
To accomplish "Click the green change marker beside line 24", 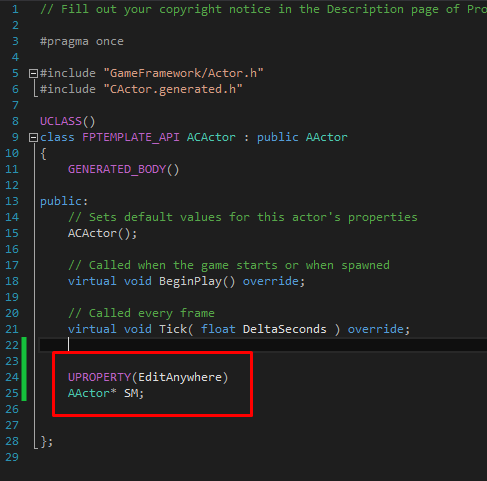I will [24, 377].
